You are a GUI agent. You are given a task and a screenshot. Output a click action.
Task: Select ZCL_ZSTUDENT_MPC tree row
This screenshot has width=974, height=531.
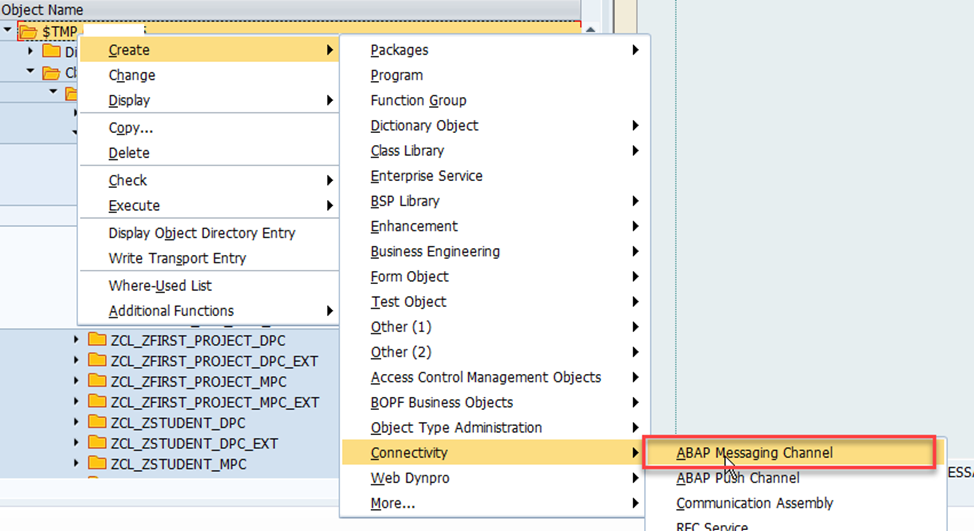click(x=178, y=464)
